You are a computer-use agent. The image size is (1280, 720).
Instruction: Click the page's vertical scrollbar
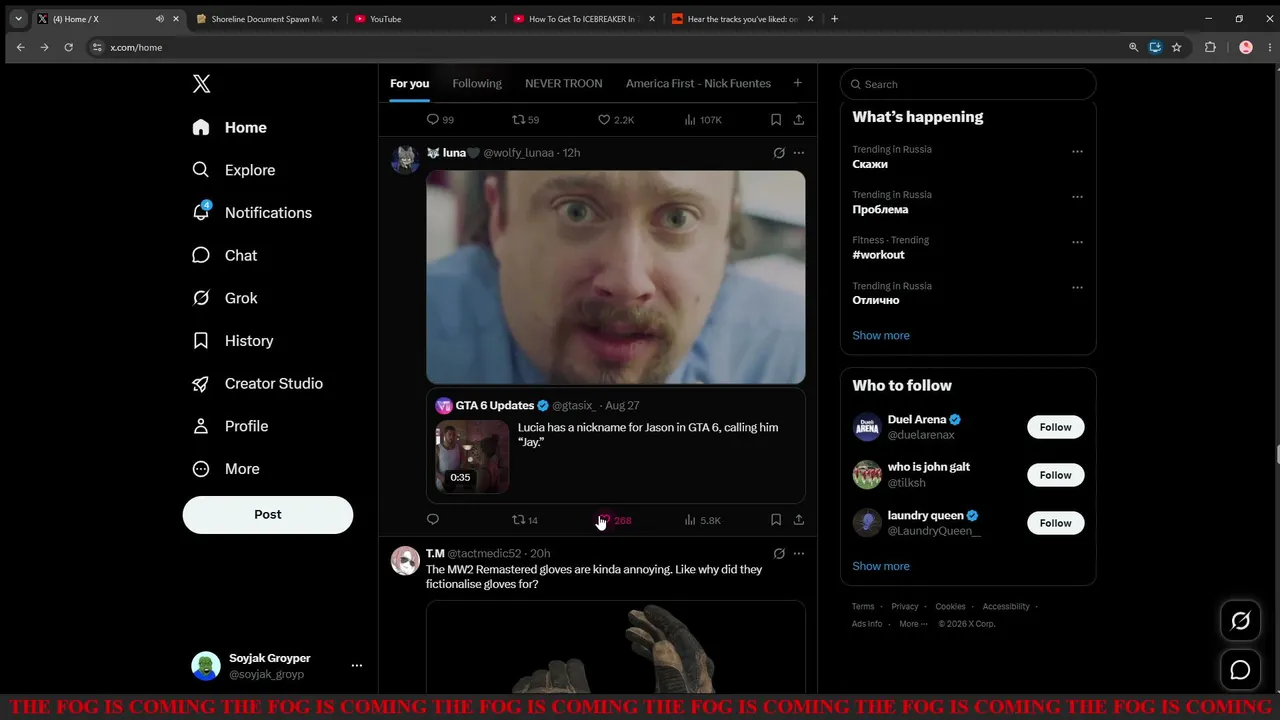pyautogui.click(x=1276, y=453)
